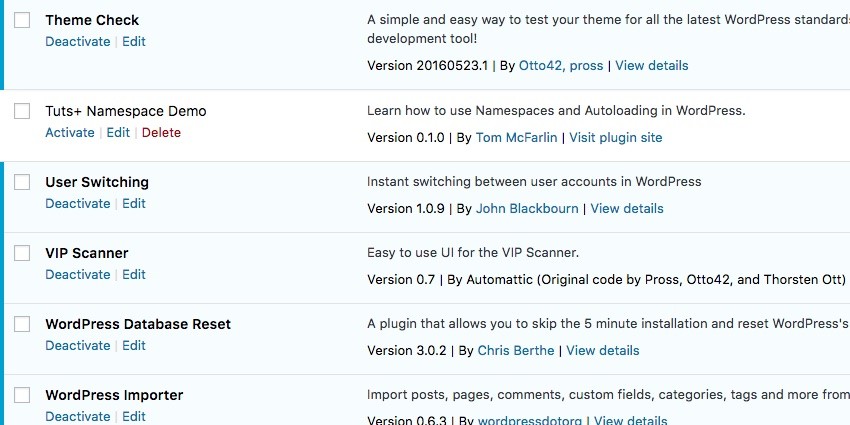
Task: Activate the Tuts+ Namespace Demo plugin
Action: [69, 133]
